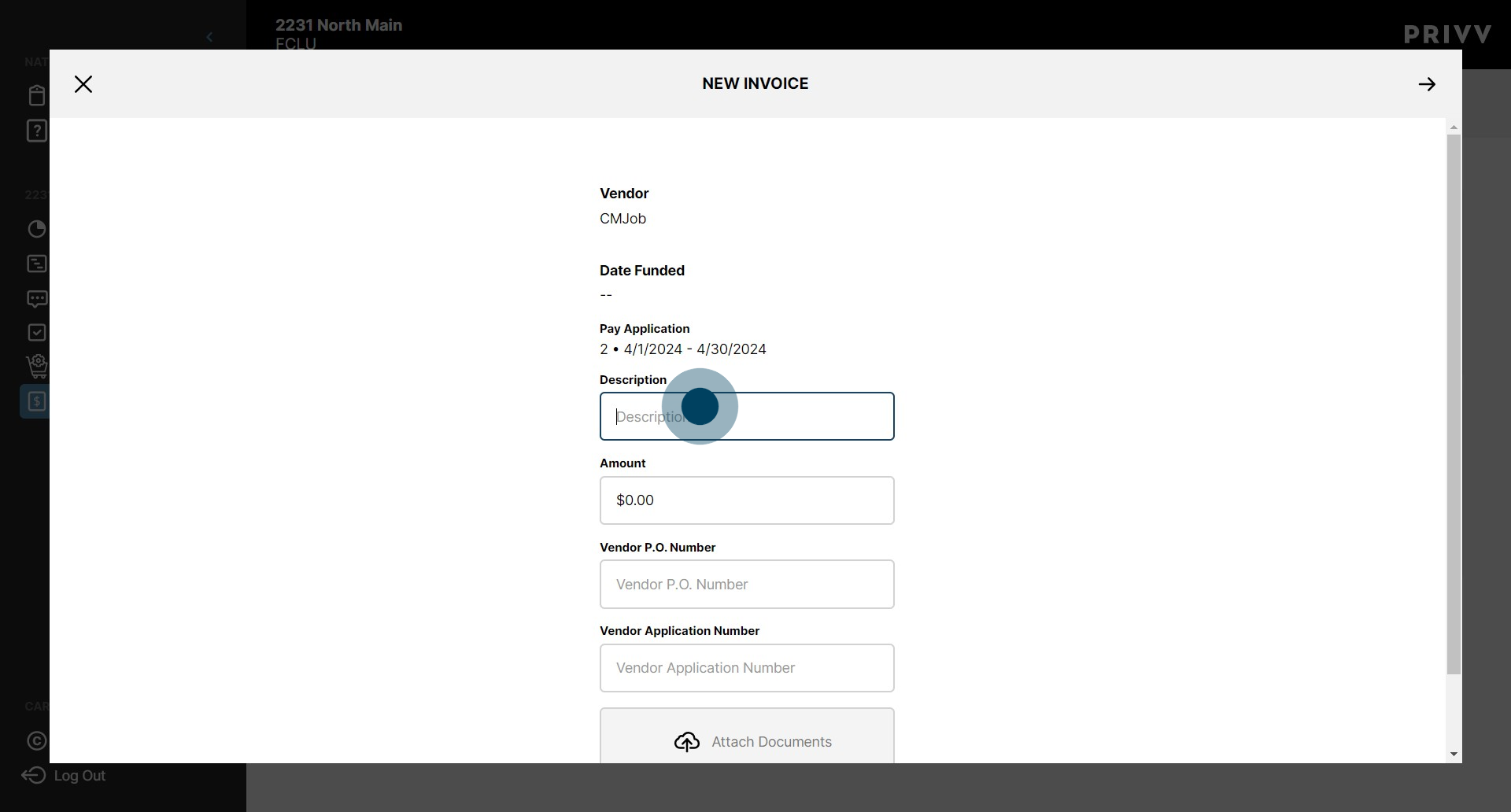
Task: Open the list document sidebar icon
Action: (x=36, y=264)
